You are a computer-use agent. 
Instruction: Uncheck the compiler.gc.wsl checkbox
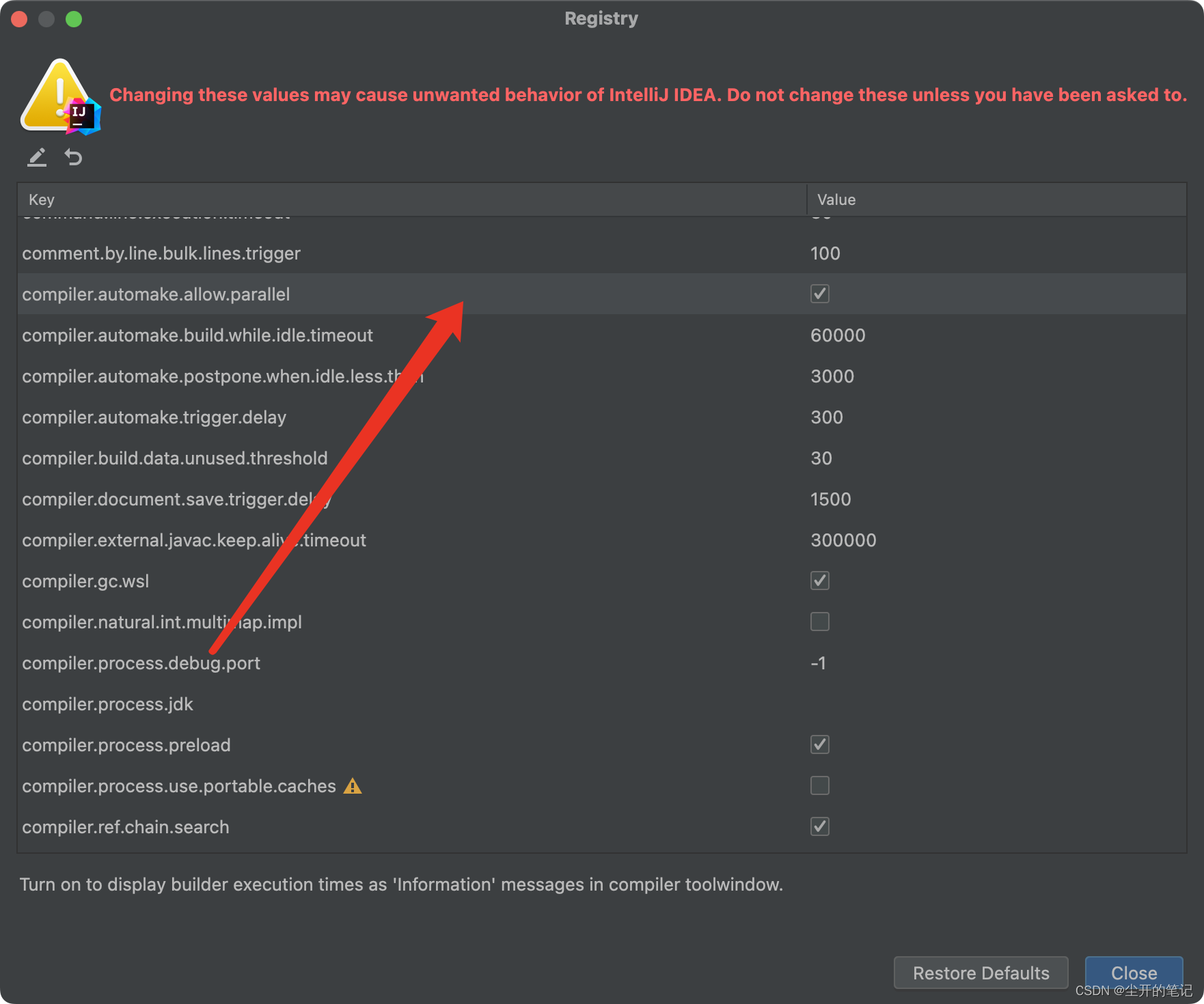tap(820, 581)
